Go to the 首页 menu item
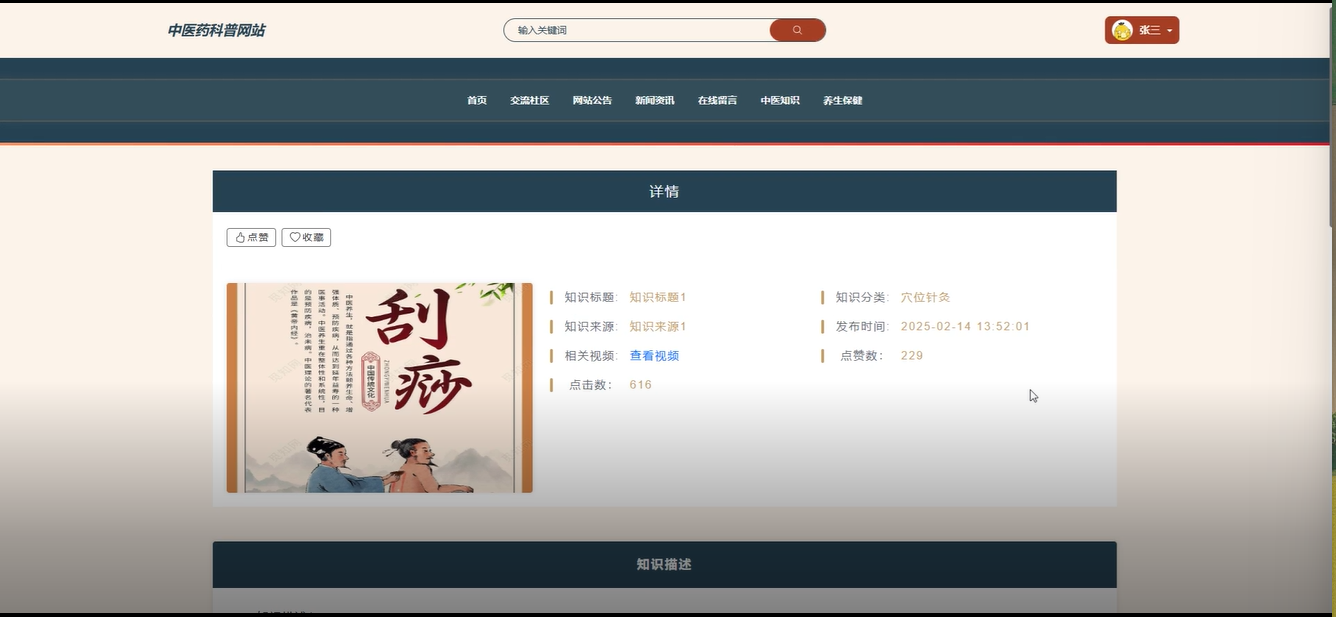The width and height of the screenshot is (1336, 617). point(477,100)
